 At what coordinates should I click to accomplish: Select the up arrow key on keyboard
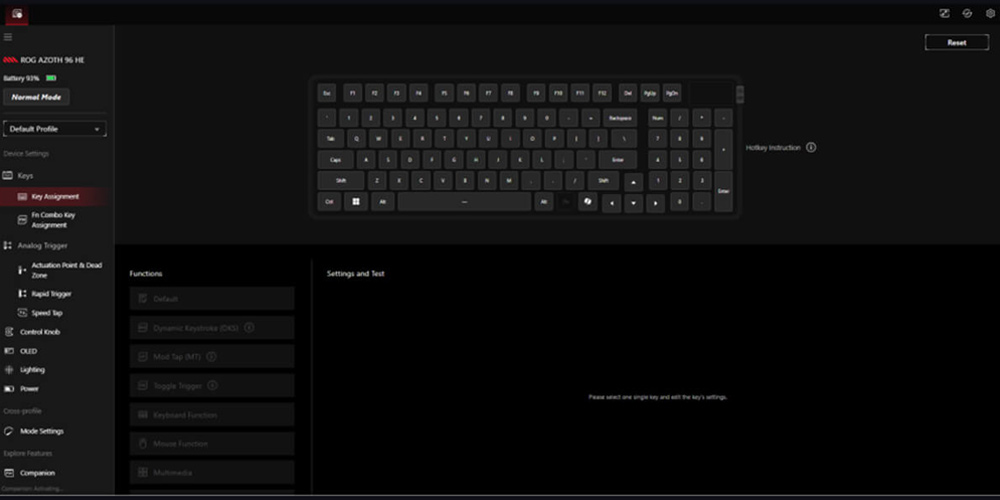633,182
